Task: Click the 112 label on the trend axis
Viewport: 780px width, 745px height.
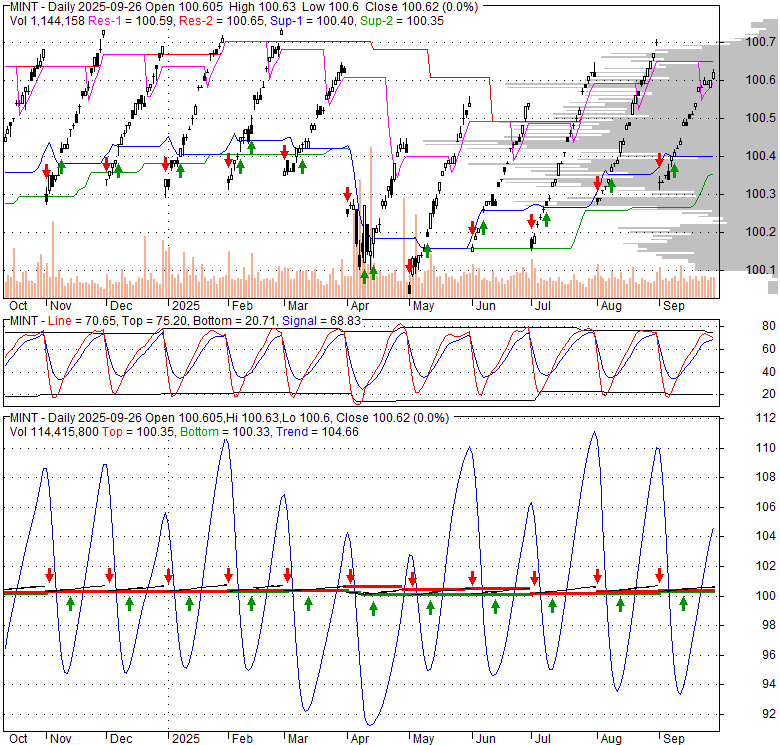Action: pyautogui.click(x=766, y=418)
